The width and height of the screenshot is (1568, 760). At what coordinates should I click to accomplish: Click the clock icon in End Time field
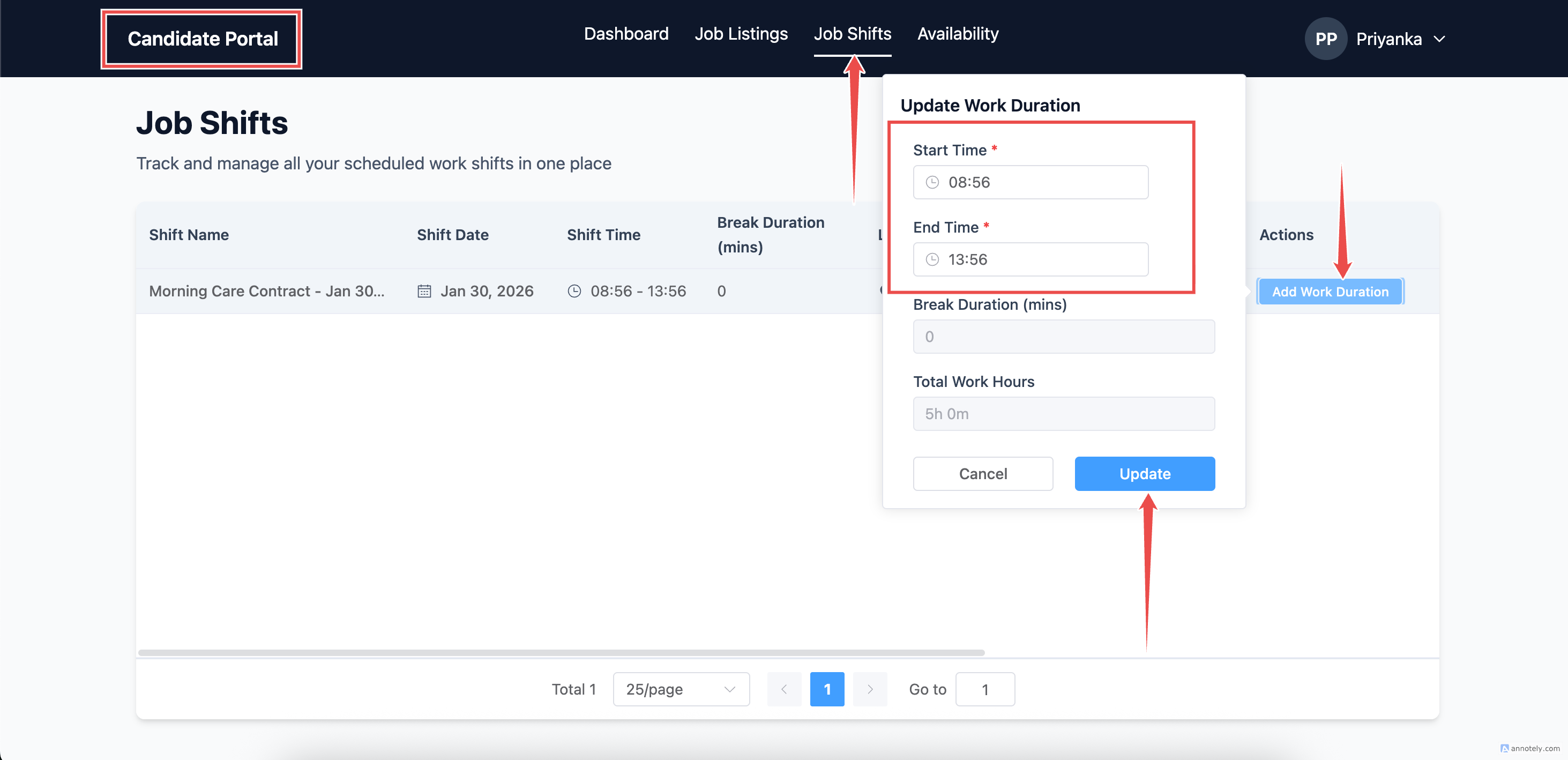point(932,259)
